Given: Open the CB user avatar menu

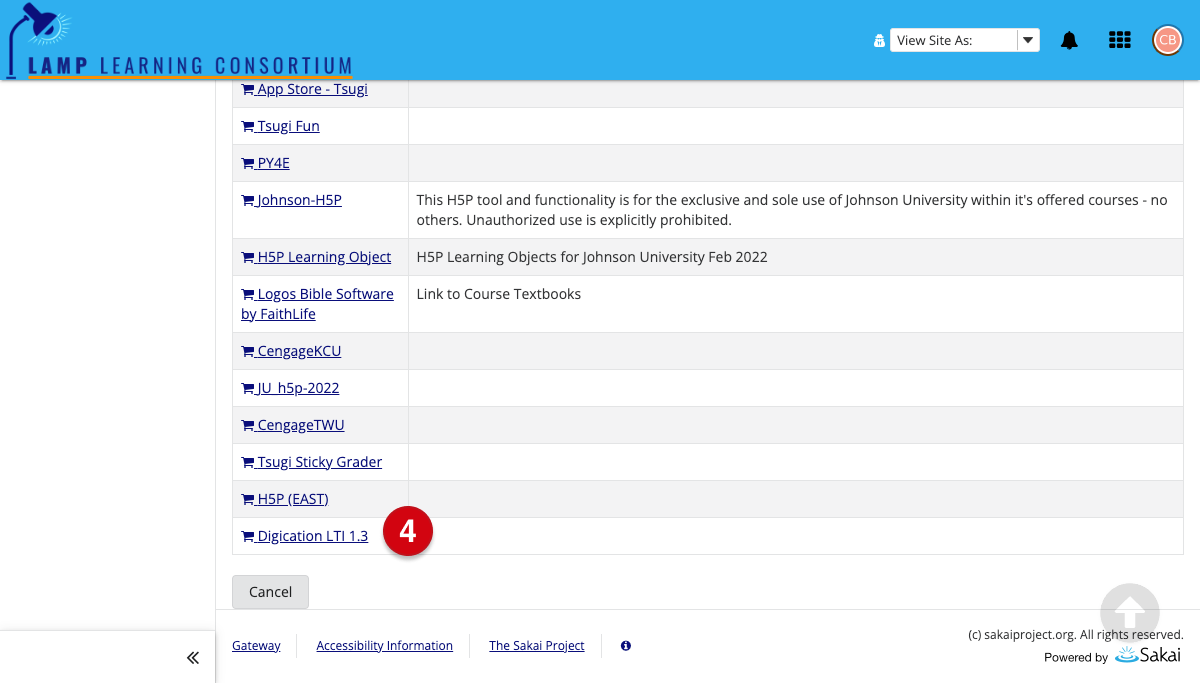Looking at the screenshot, I should tap(1167, 40).
